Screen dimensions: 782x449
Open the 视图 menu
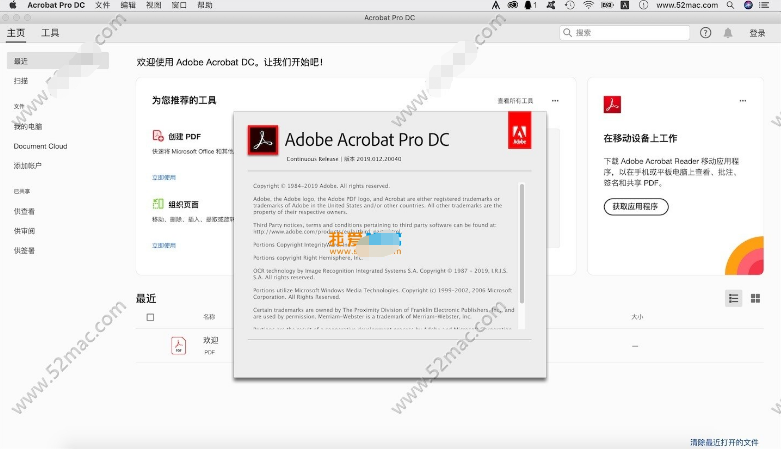154,5
